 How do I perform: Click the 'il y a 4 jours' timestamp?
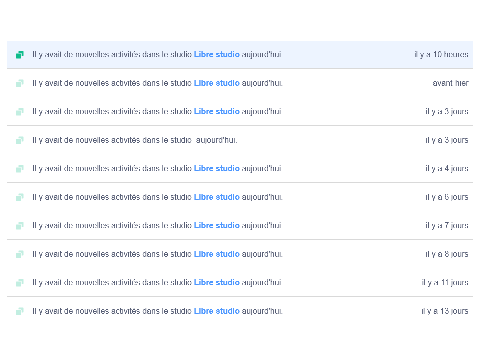pos(447,168)
